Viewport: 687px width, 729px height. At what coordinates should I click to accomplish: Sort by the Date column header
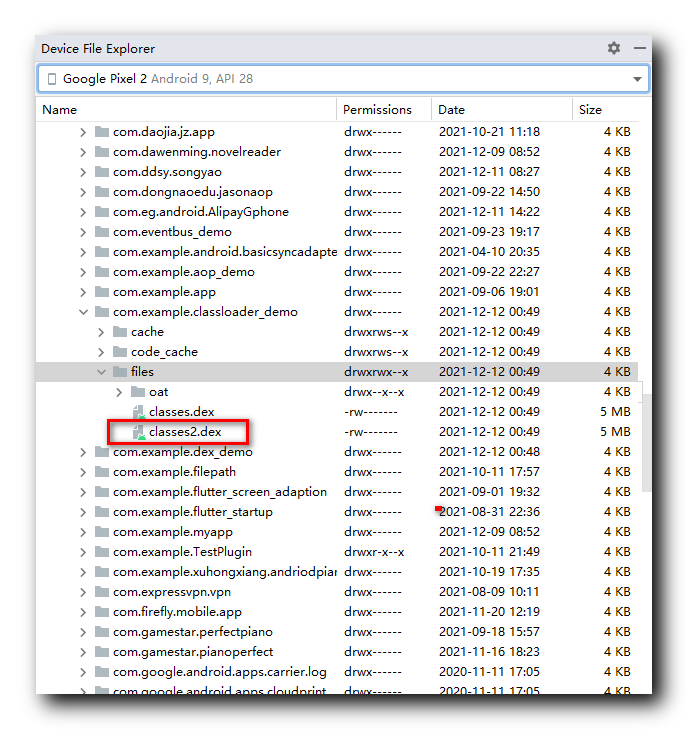[451, 110]
